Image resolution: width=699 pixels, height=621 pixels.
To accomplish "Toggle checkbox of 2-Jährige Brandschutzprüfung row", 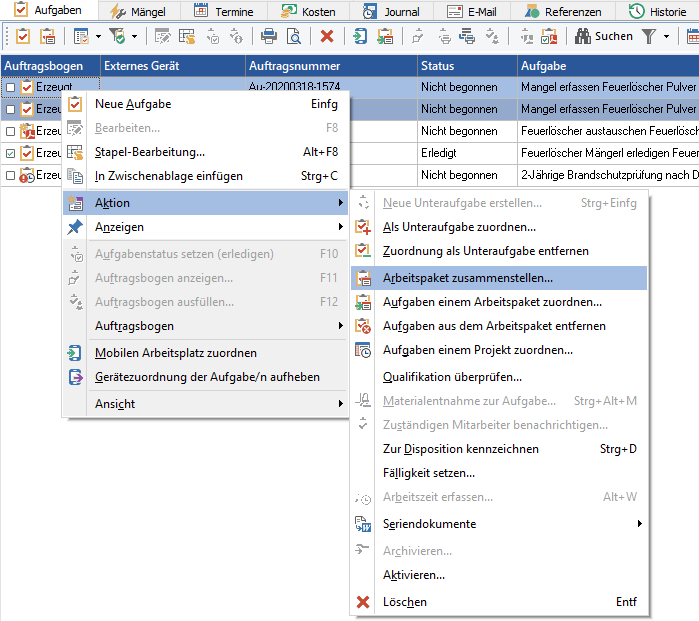I will 10,175.
